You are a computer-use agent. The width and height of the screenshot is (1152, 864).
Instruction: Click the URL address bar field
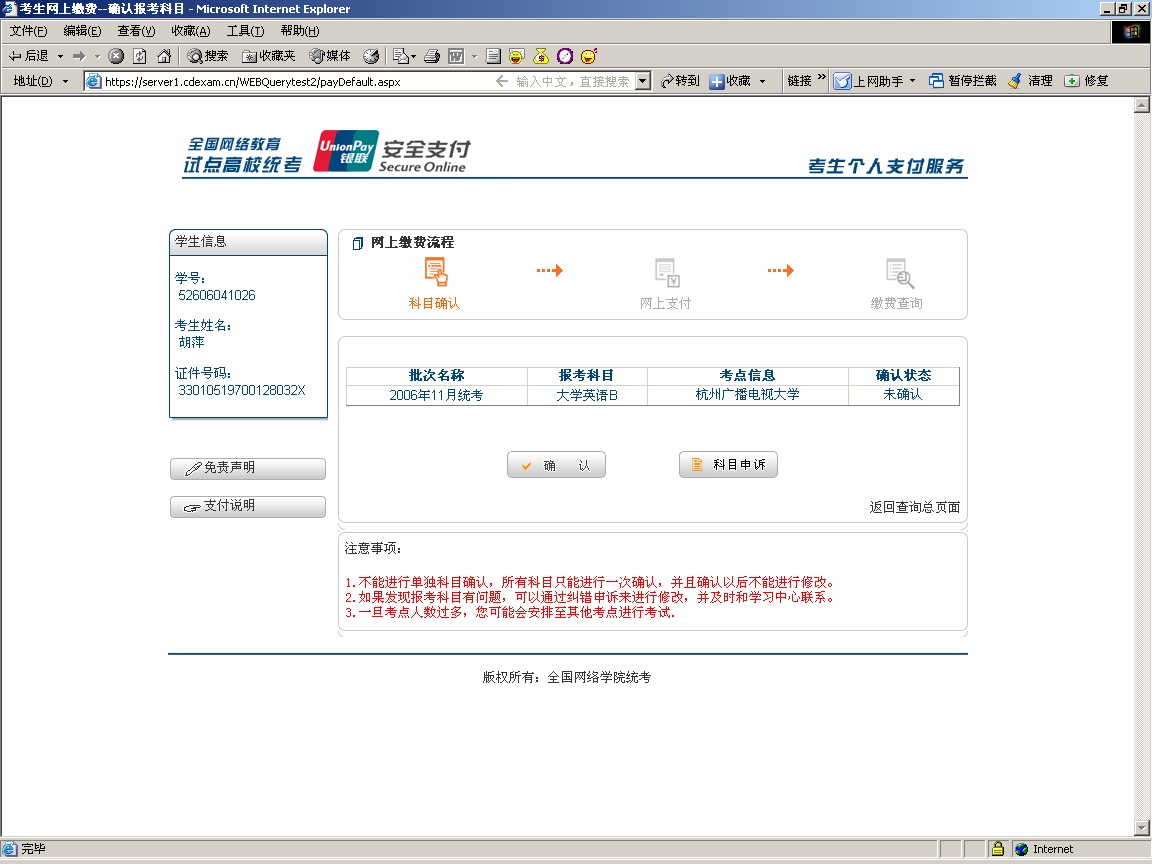coord(290,81)
